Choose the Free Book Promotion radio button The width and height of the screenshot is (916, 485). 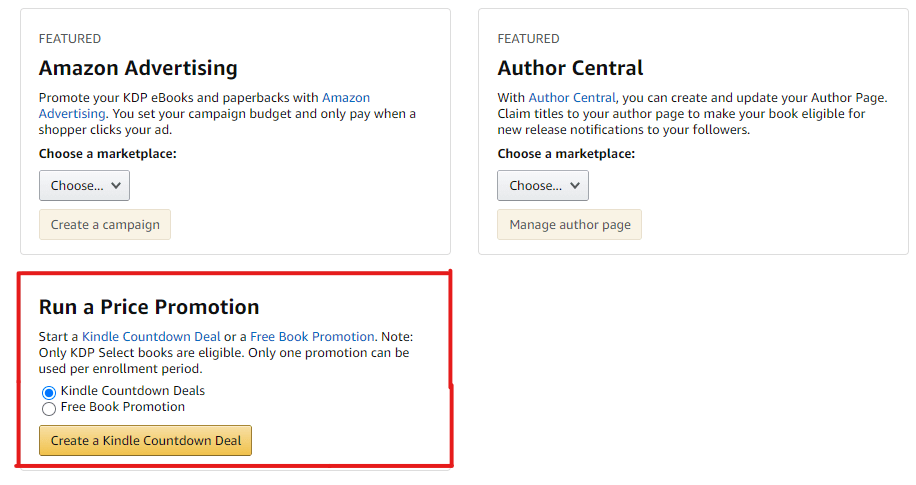pyautogui.click(x=49, y=408)
